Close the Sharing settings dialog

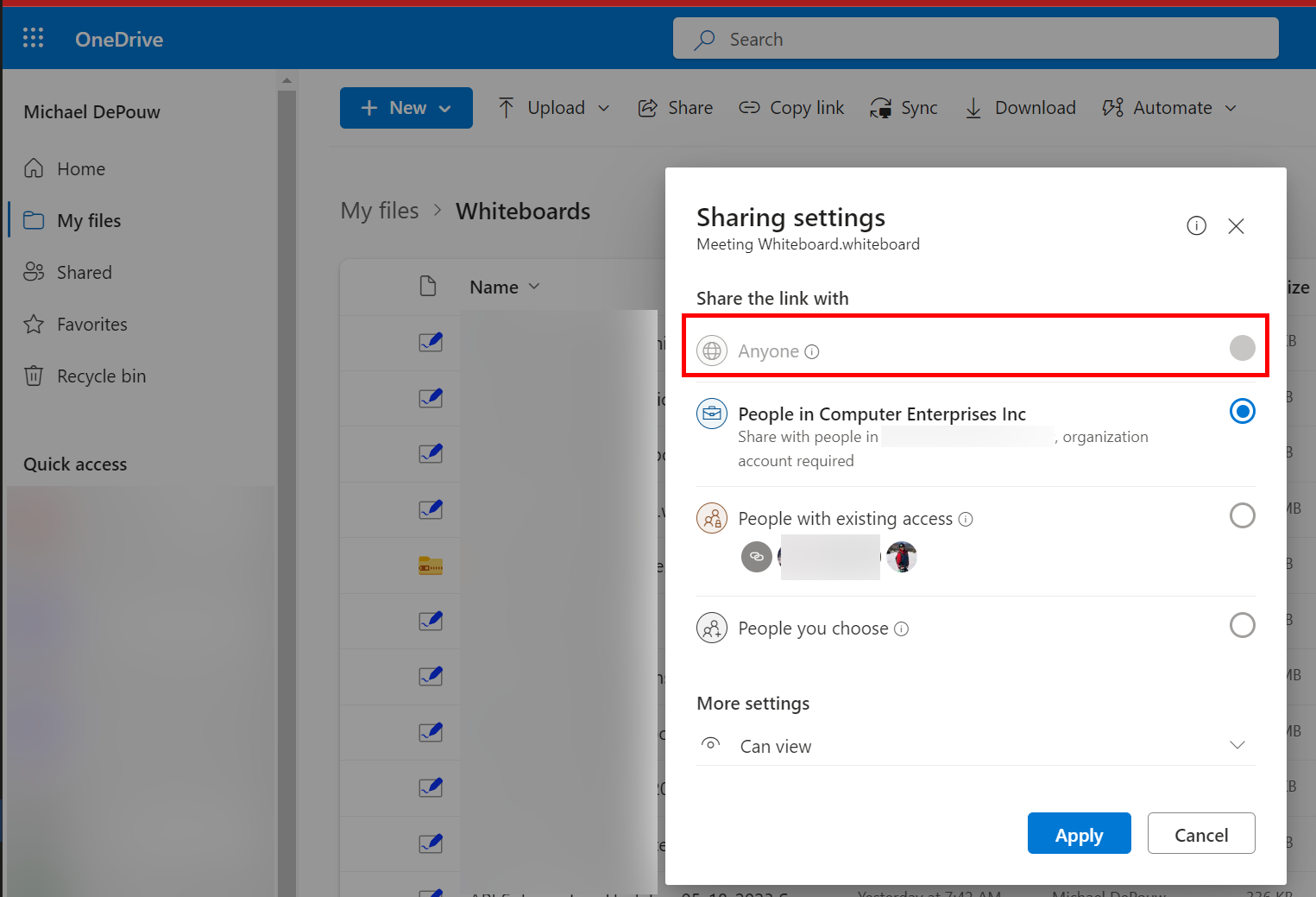[x=1236, y=226]
